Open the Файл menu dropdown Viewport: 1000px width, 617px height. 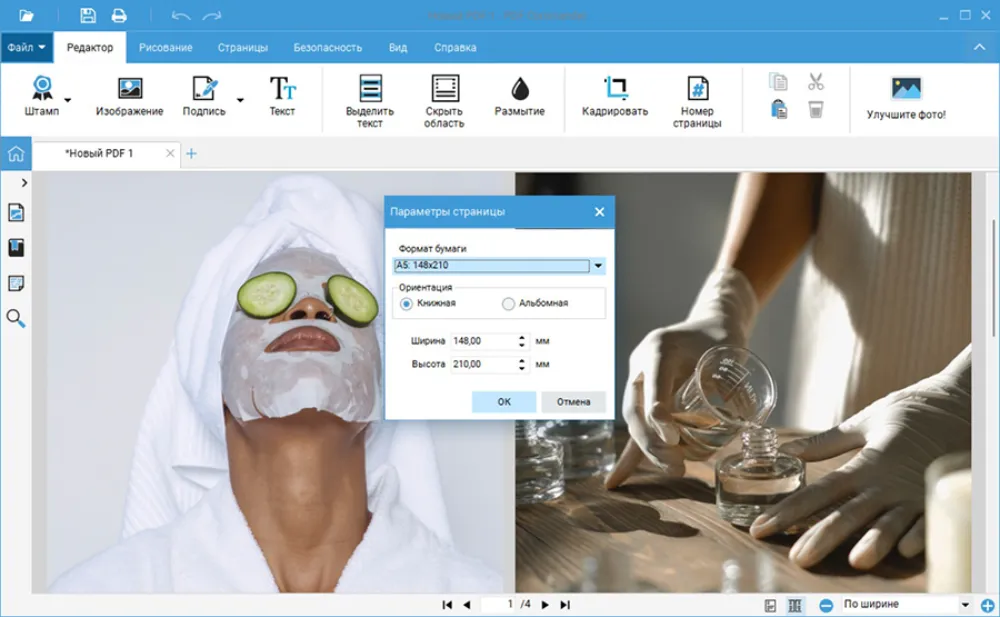tap(26, 47)
